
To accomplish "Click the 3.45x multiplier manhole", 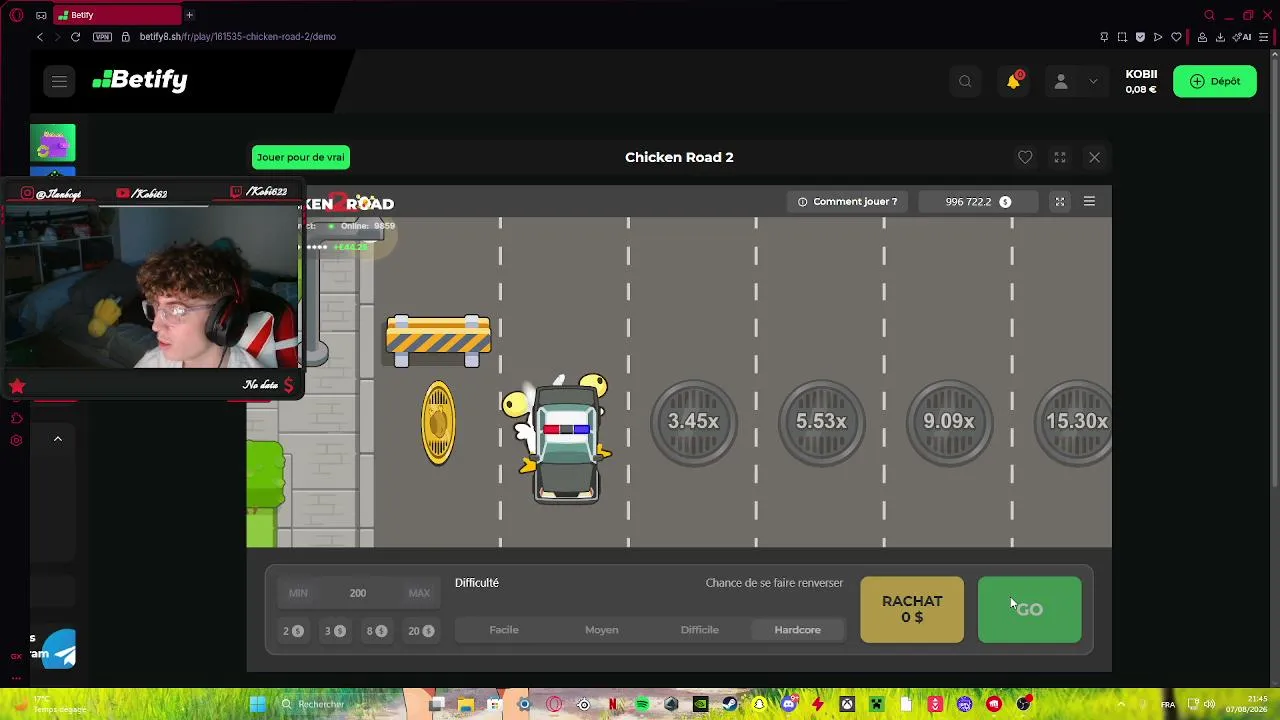I will [x=693, y=422].
